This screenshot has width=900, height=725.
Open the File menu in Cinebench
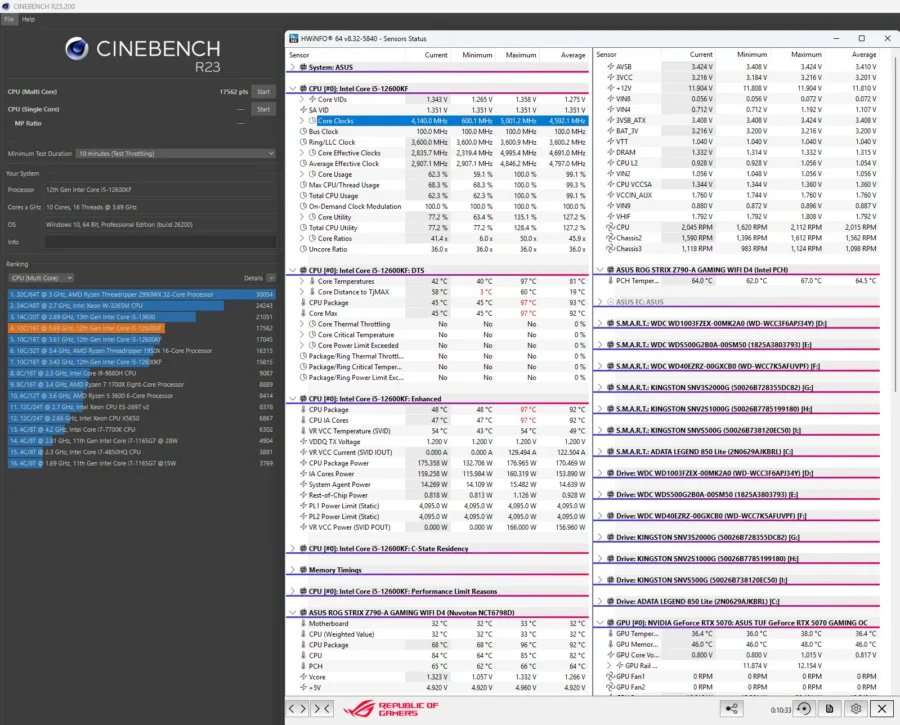coord(9,19)
